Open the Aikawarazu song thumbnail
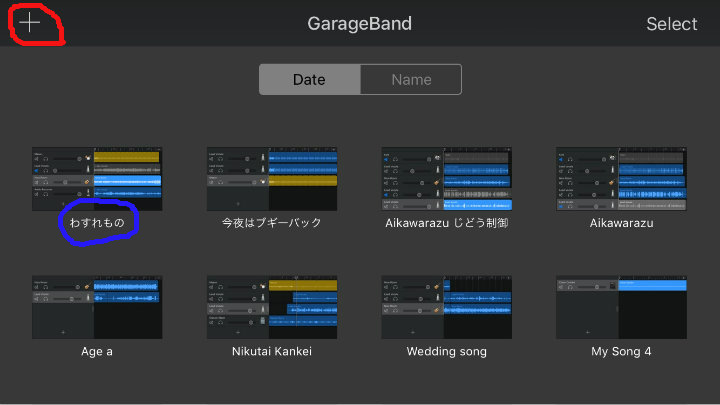This screenshot has height=405, width=720. [x=621, y=179]
